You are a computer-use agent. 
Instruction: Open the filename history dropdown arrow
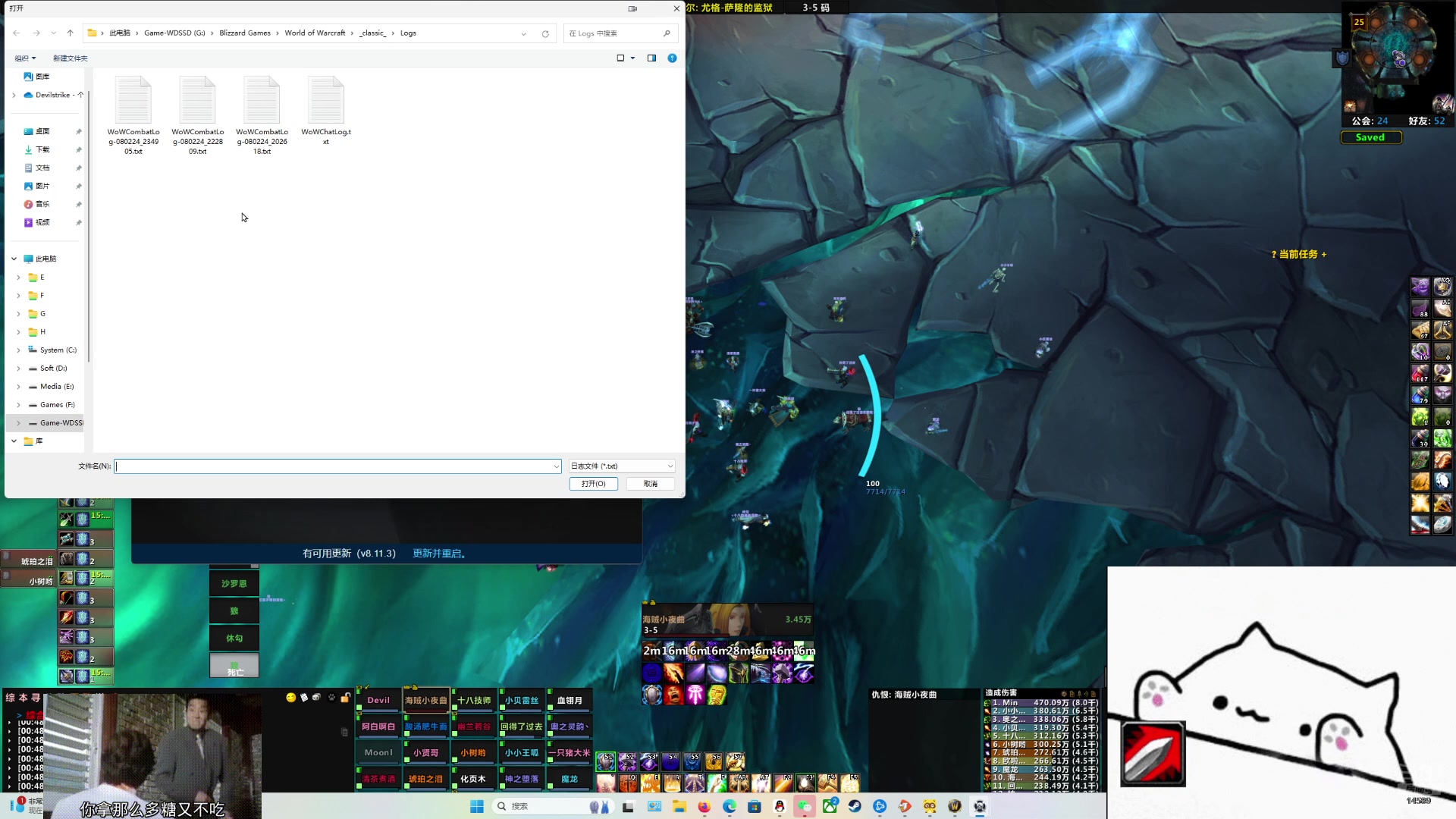click(557, 466)
